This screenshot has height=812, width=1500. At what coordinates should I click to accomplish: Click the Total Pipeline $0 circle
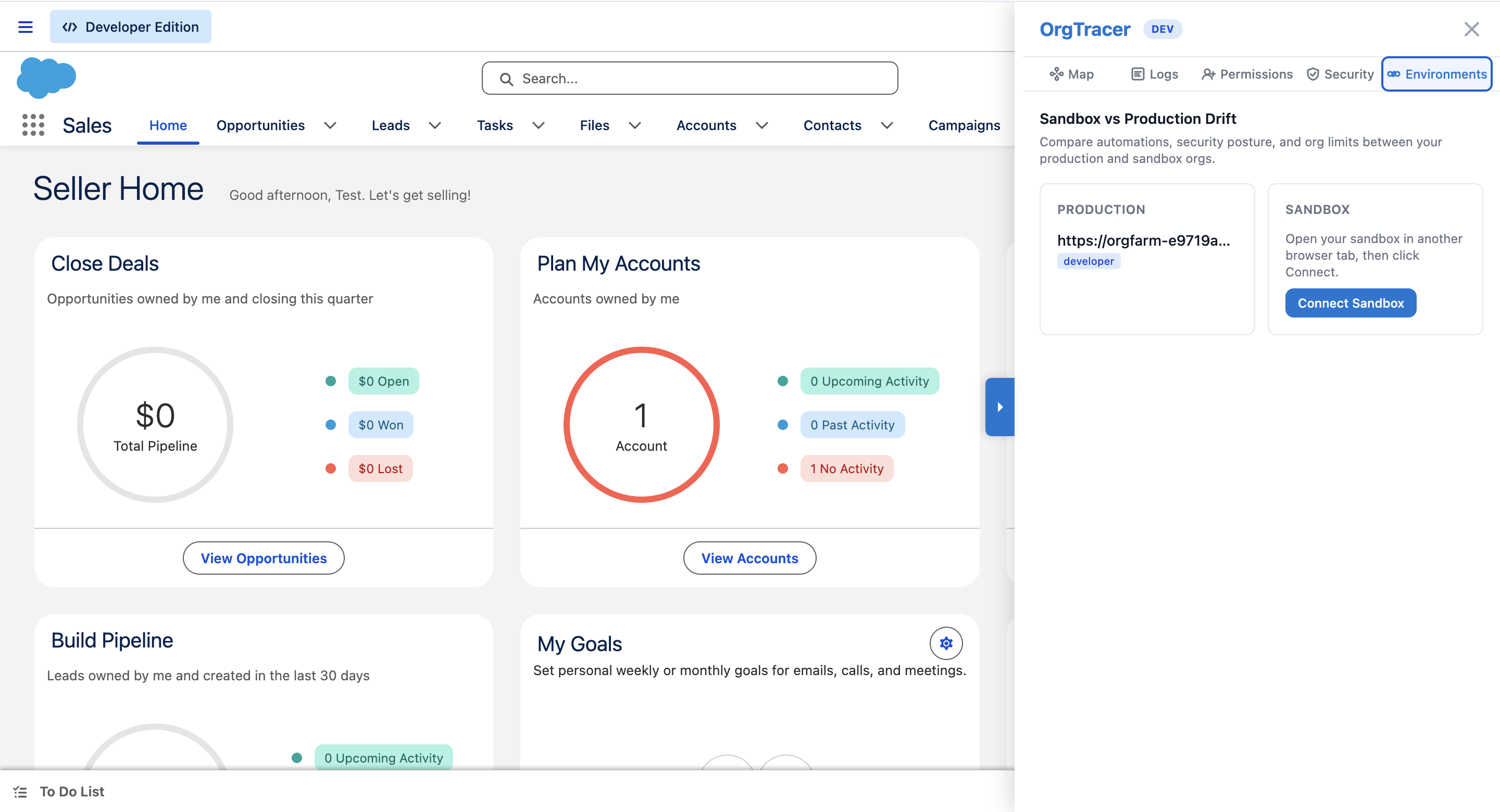(x=155, y=424)
